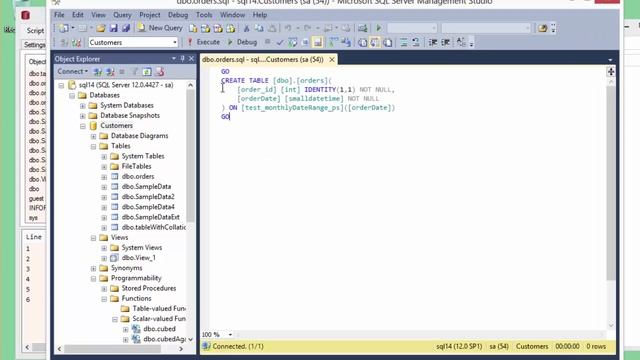Open the Debug menu
This screenshot has width=640, height=360.
pos(178,15)
